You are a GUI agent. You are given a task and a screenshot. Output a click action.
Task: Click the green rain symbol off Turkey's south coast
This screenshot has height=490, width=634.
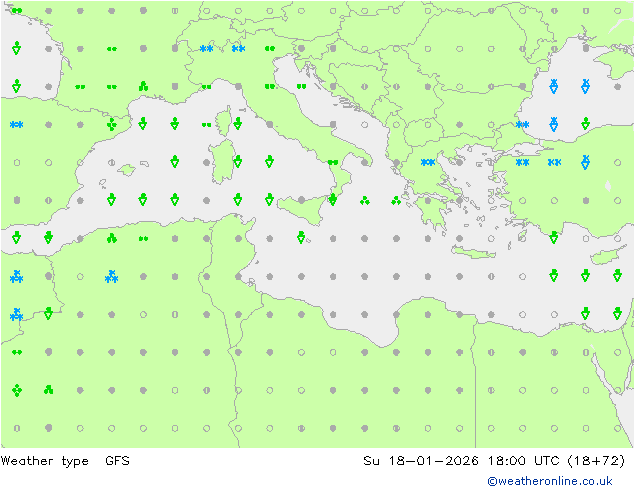[554, 237]
